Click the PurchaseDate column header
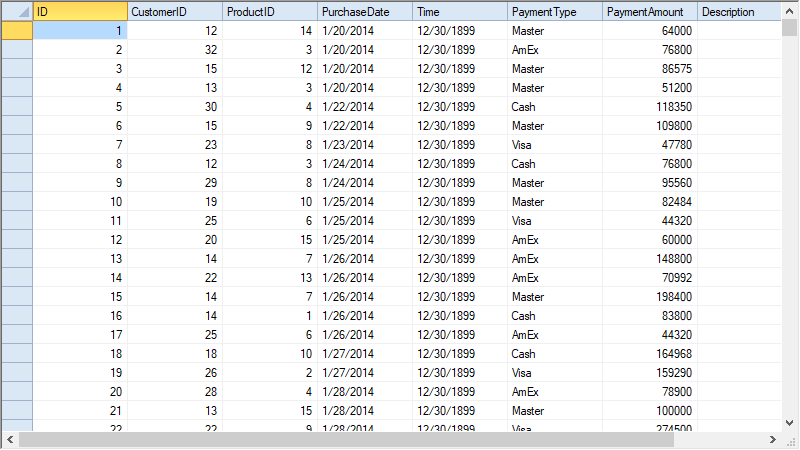800x450 pixels. point(364,11)
